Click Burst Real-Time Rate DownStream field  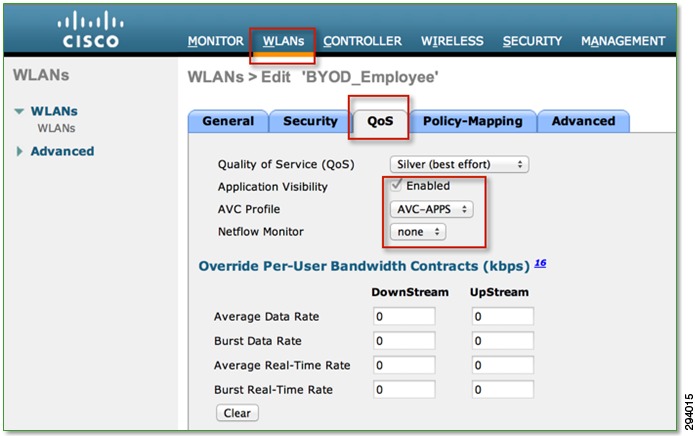404,389
